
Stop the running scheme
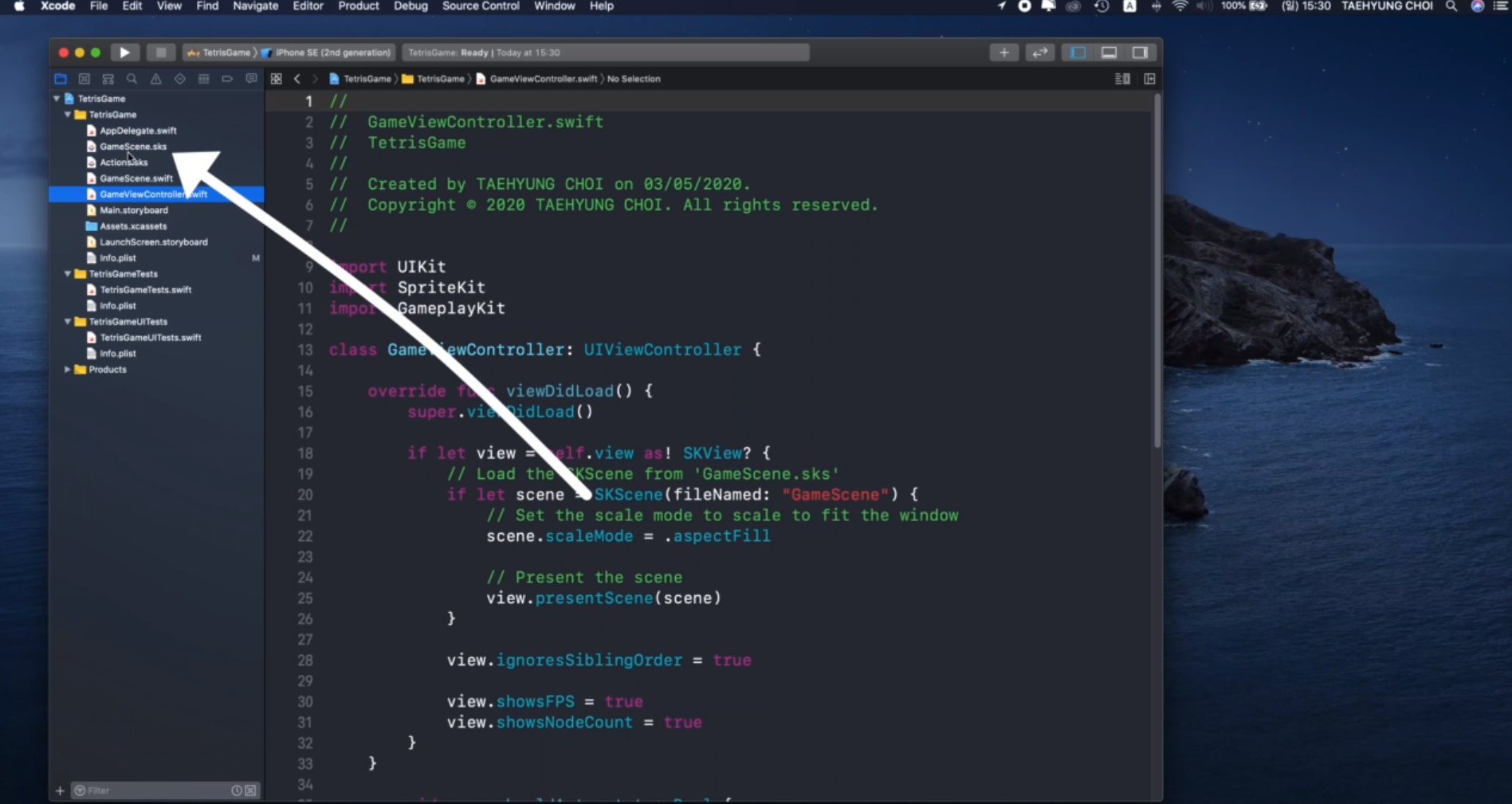(161, 53)
